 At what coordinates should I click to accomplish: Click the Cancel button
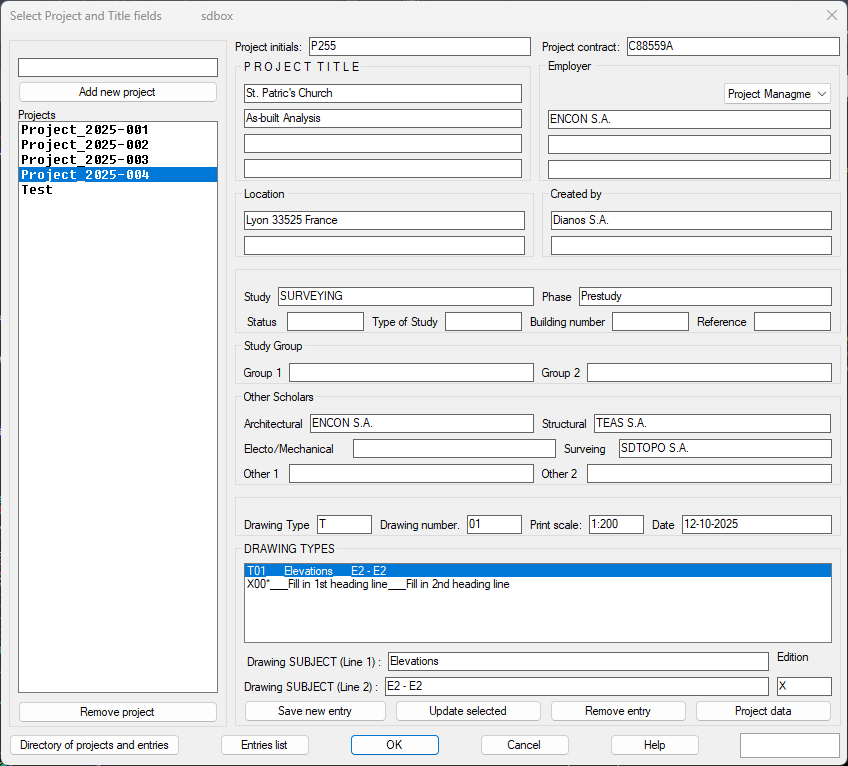point(524,745)
